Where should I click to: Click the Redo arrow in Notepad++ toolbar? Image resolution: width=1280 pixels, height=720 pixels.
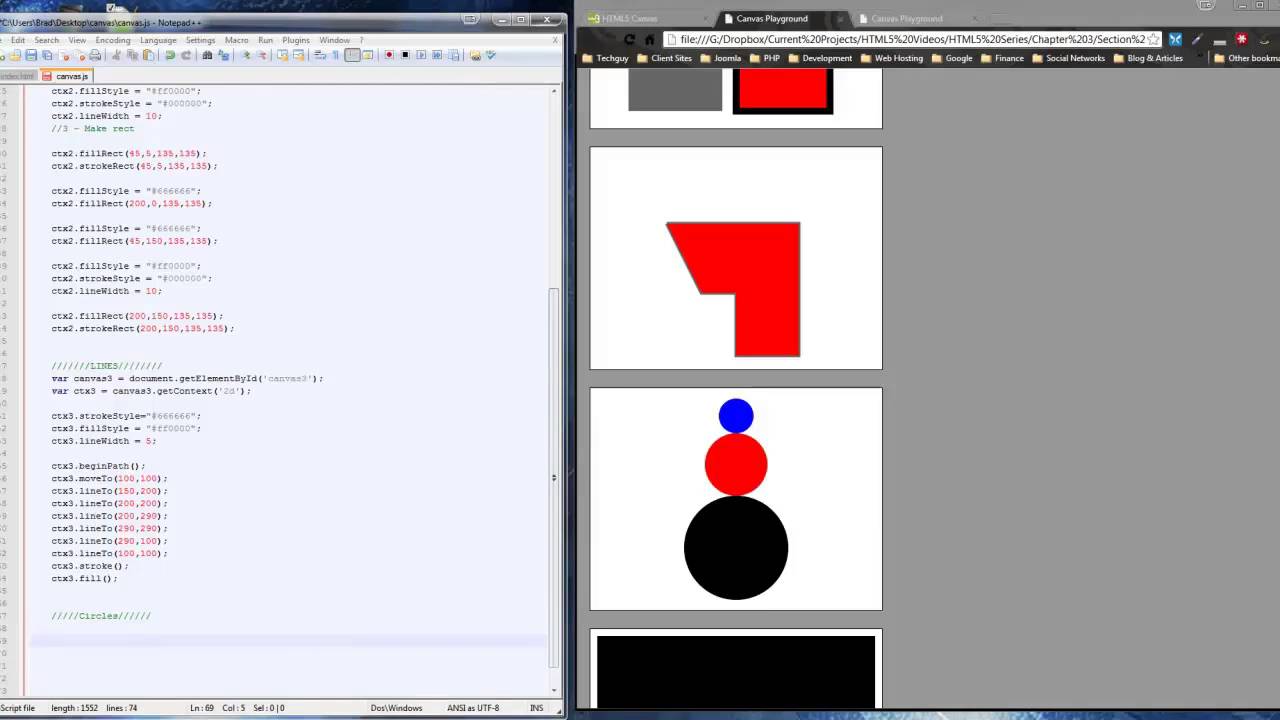pos(186,55)
